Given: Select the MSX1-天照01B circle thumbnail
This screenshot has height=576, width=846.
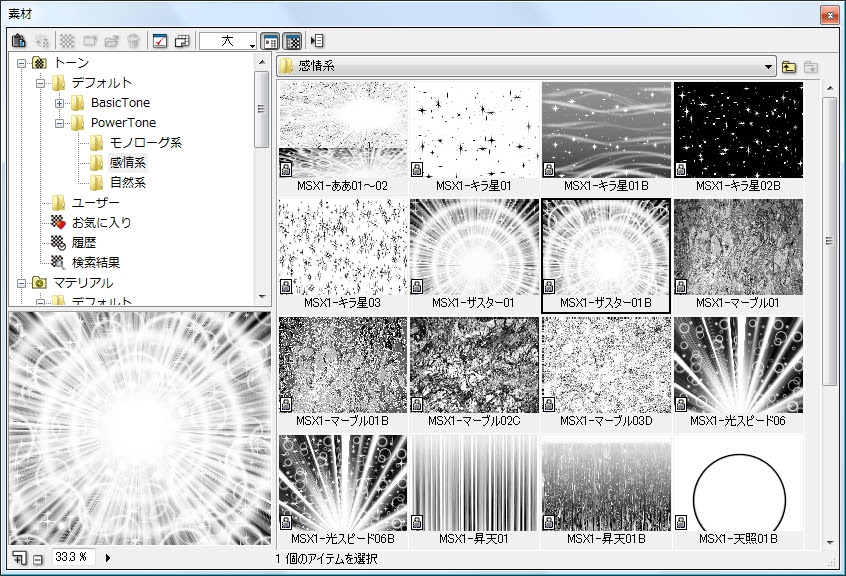Looking at the screenshot, I should coord(738,491).
